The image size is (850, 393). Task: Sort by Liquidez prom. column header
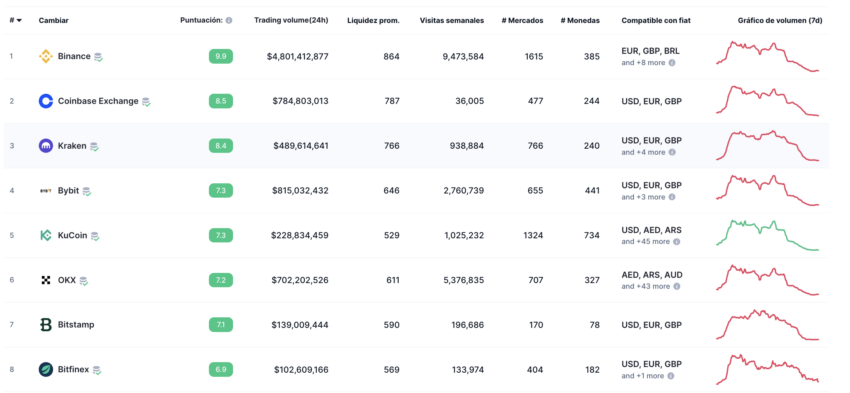(x=373, y=21)
